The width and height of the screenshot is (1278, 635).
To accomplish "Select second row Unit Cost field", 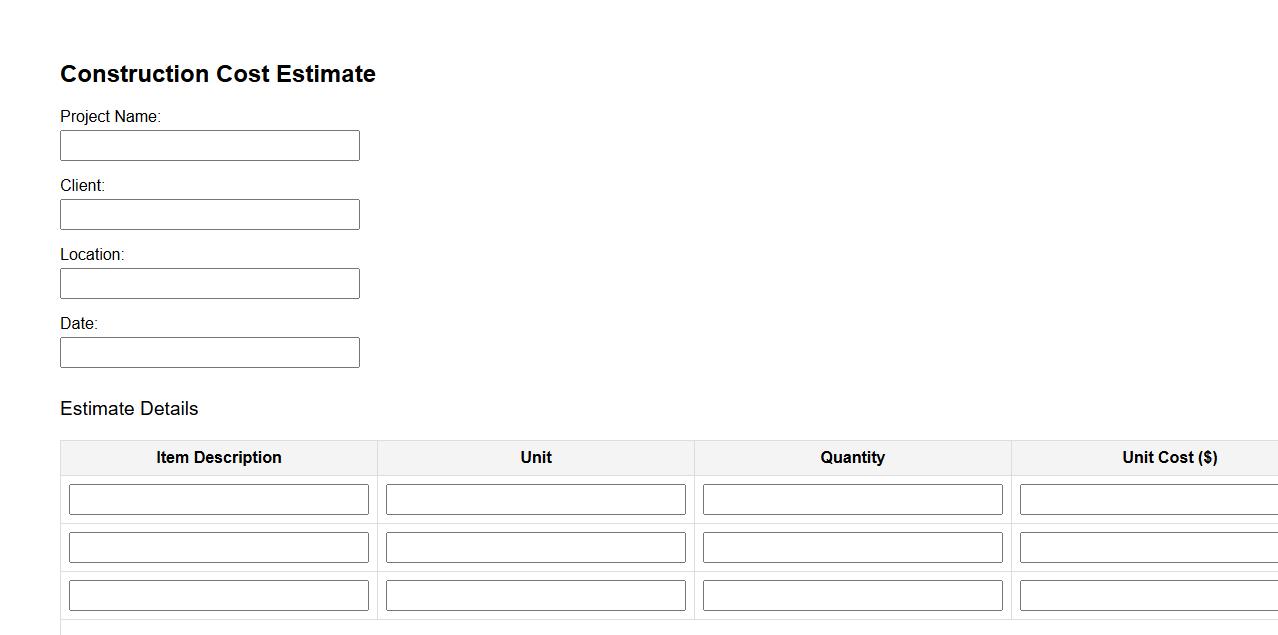I will click(x=1150, y=547).
